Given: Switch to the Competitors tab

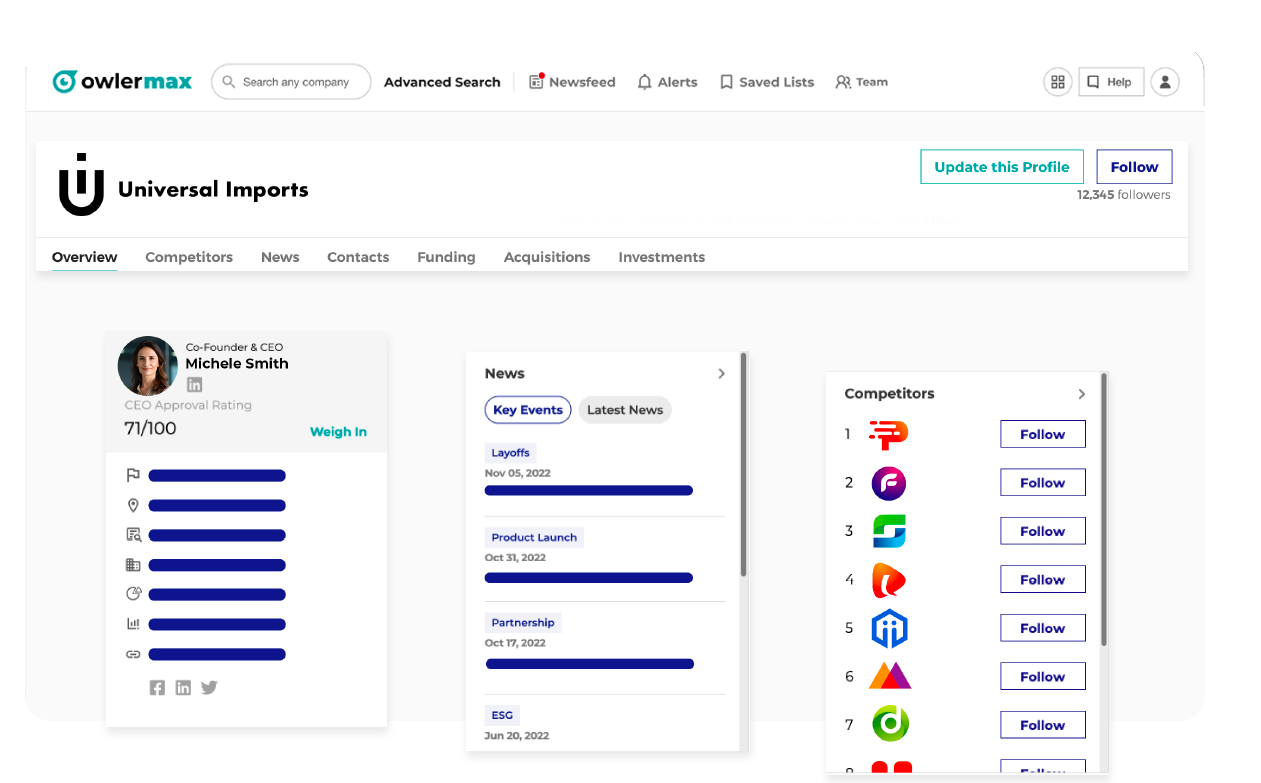Looking at the screenshot, I should point(189,257).
